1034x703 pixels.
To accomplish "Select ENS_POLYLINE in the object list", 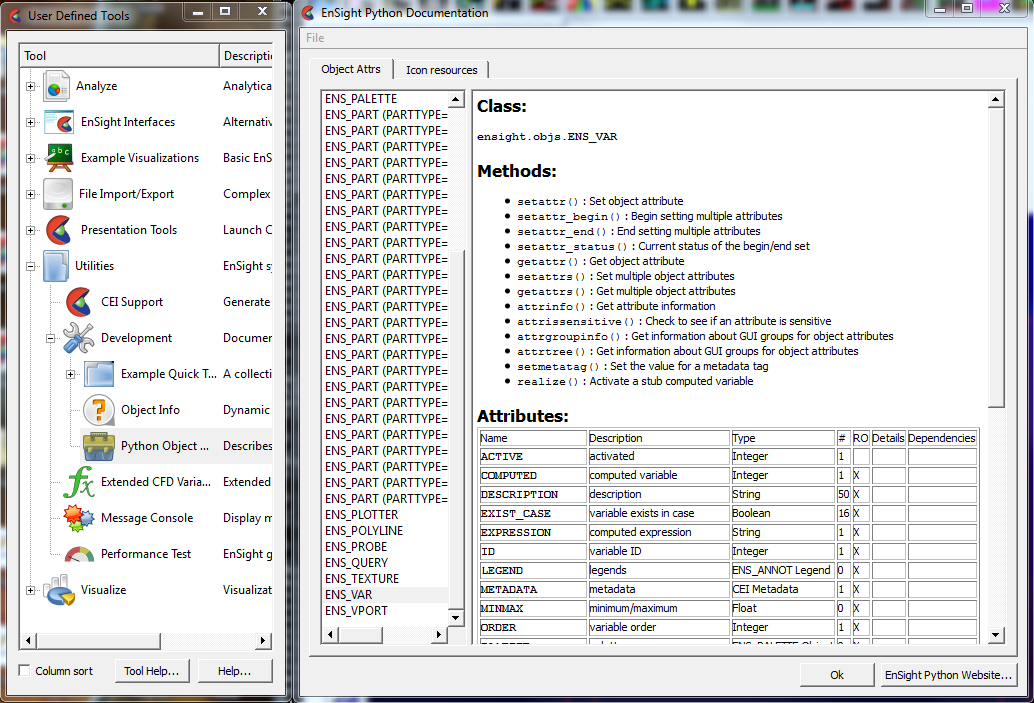I will pyautogui.click(x=386, y=531).
